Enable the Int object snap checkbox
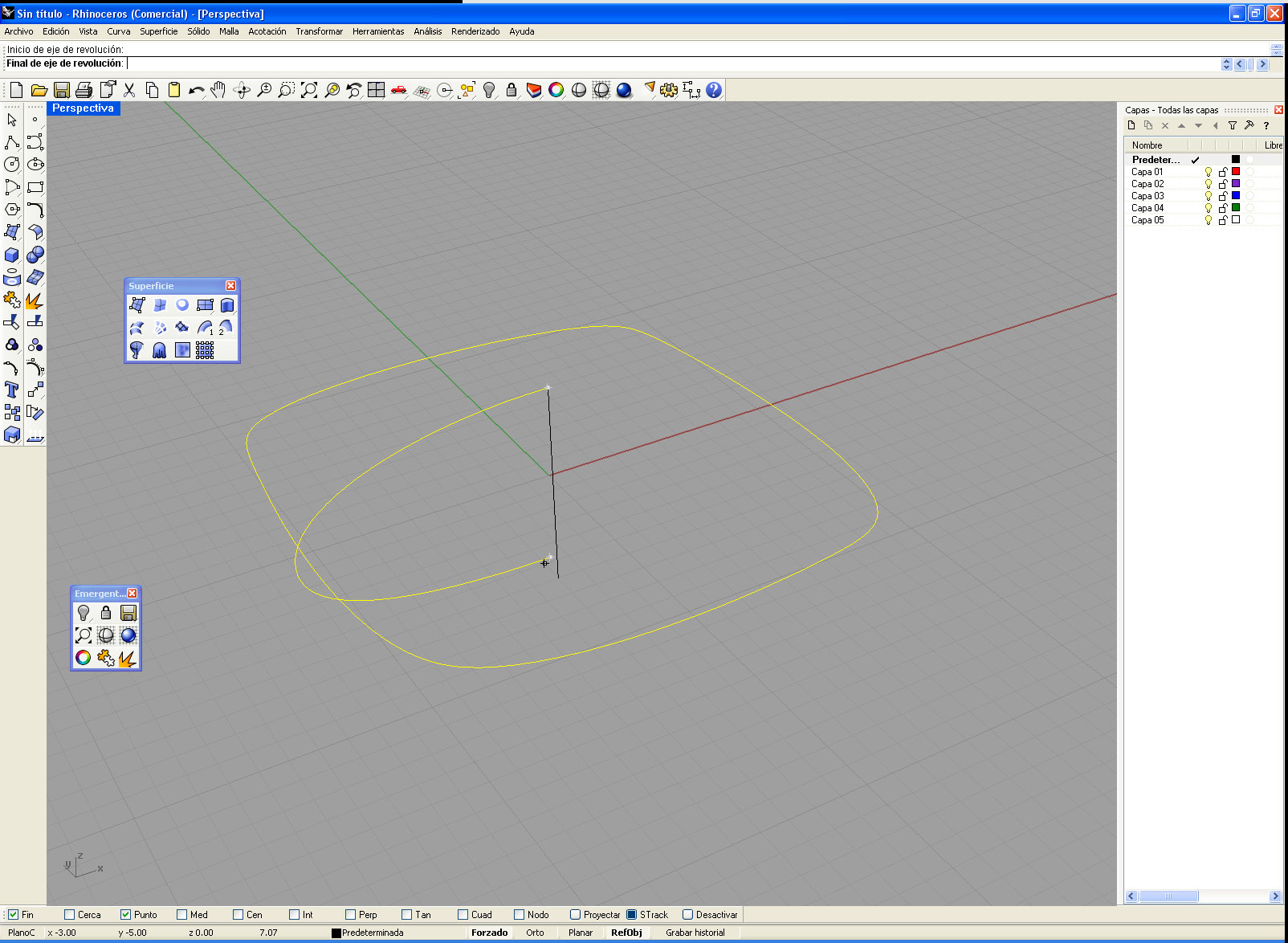 pos(294,914)
